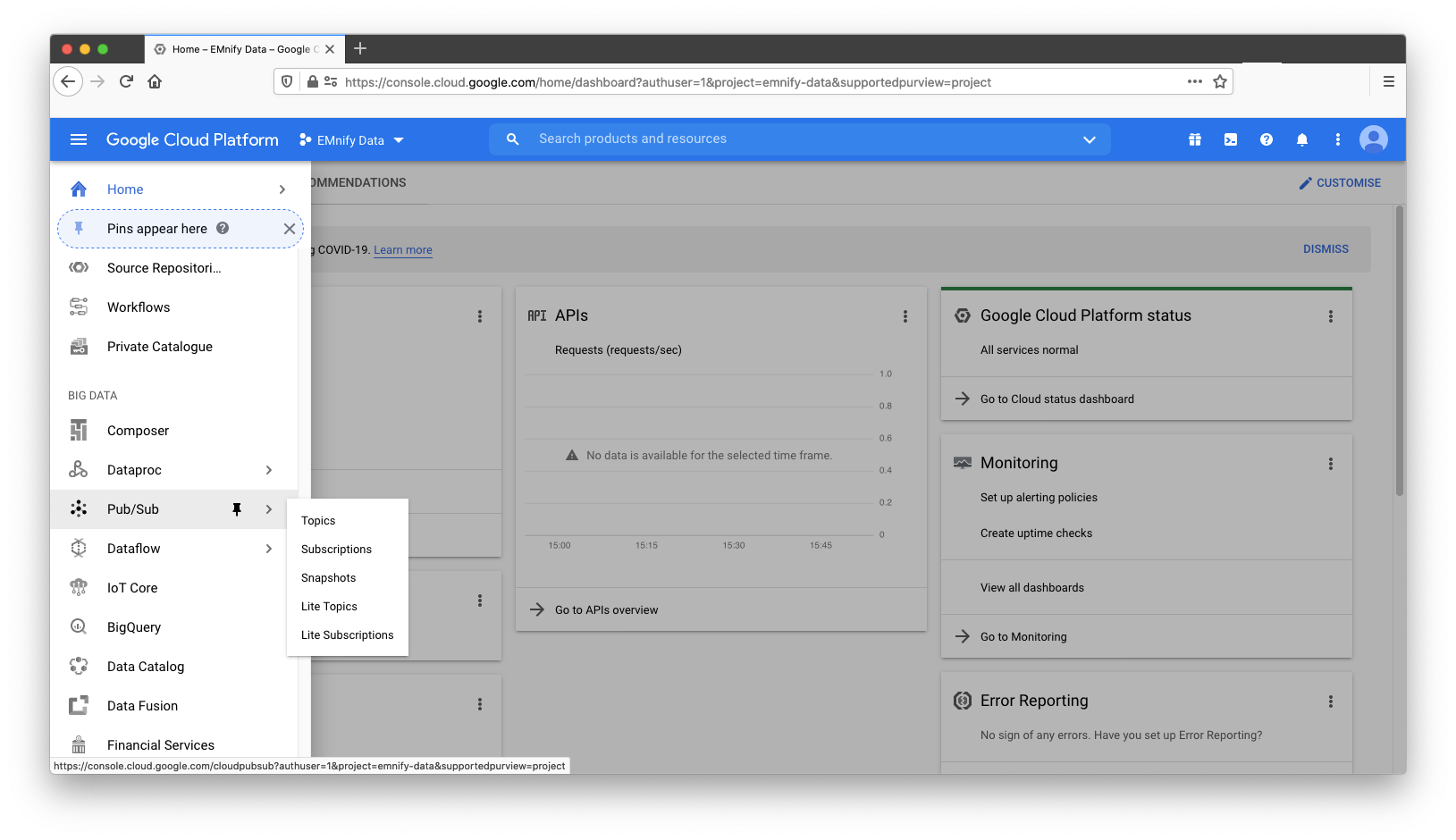This screenshot has height=840, width=1456.
Task: Open Data Catalog from the sidebar
Action: coord(79,666)
